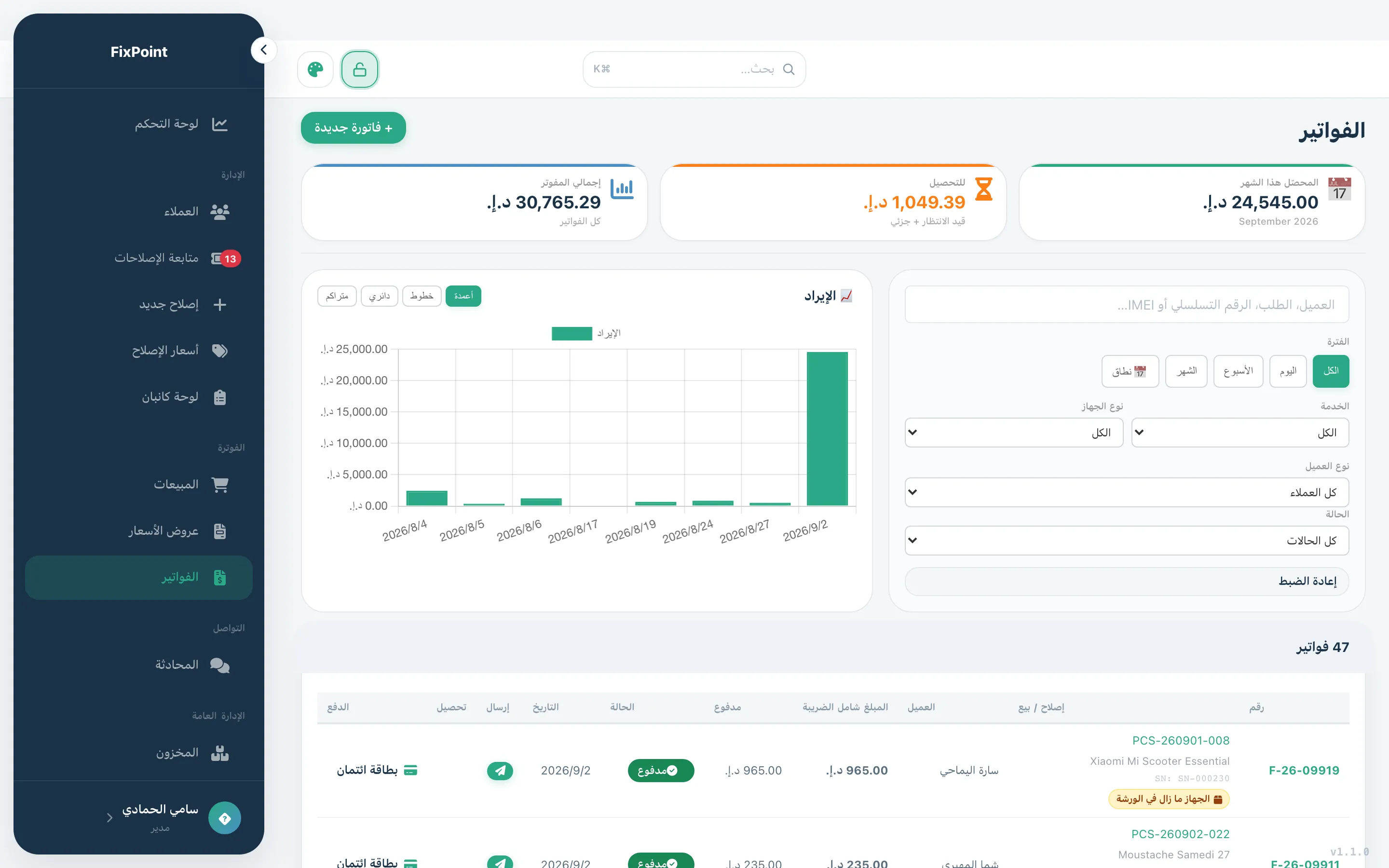Click the plus icon for إصلاح جديد

tap(220, 305)
